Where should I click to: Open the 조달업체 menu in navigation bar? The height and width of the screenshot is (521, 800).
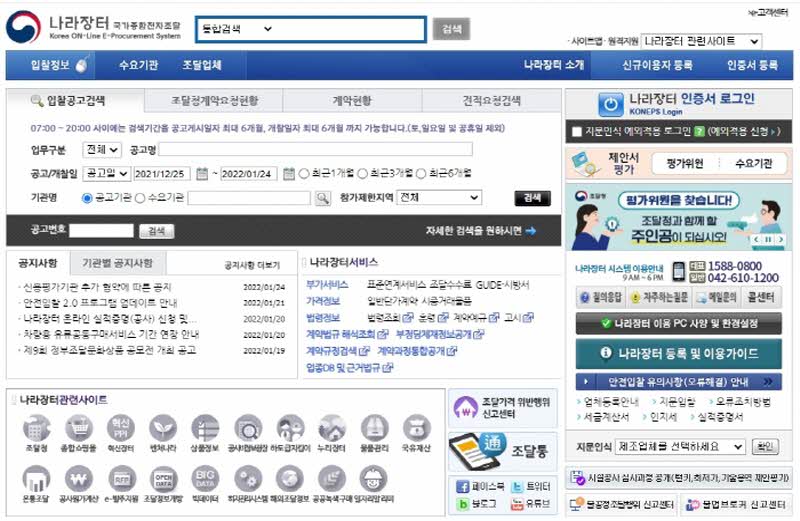click(x=202, y=65)
